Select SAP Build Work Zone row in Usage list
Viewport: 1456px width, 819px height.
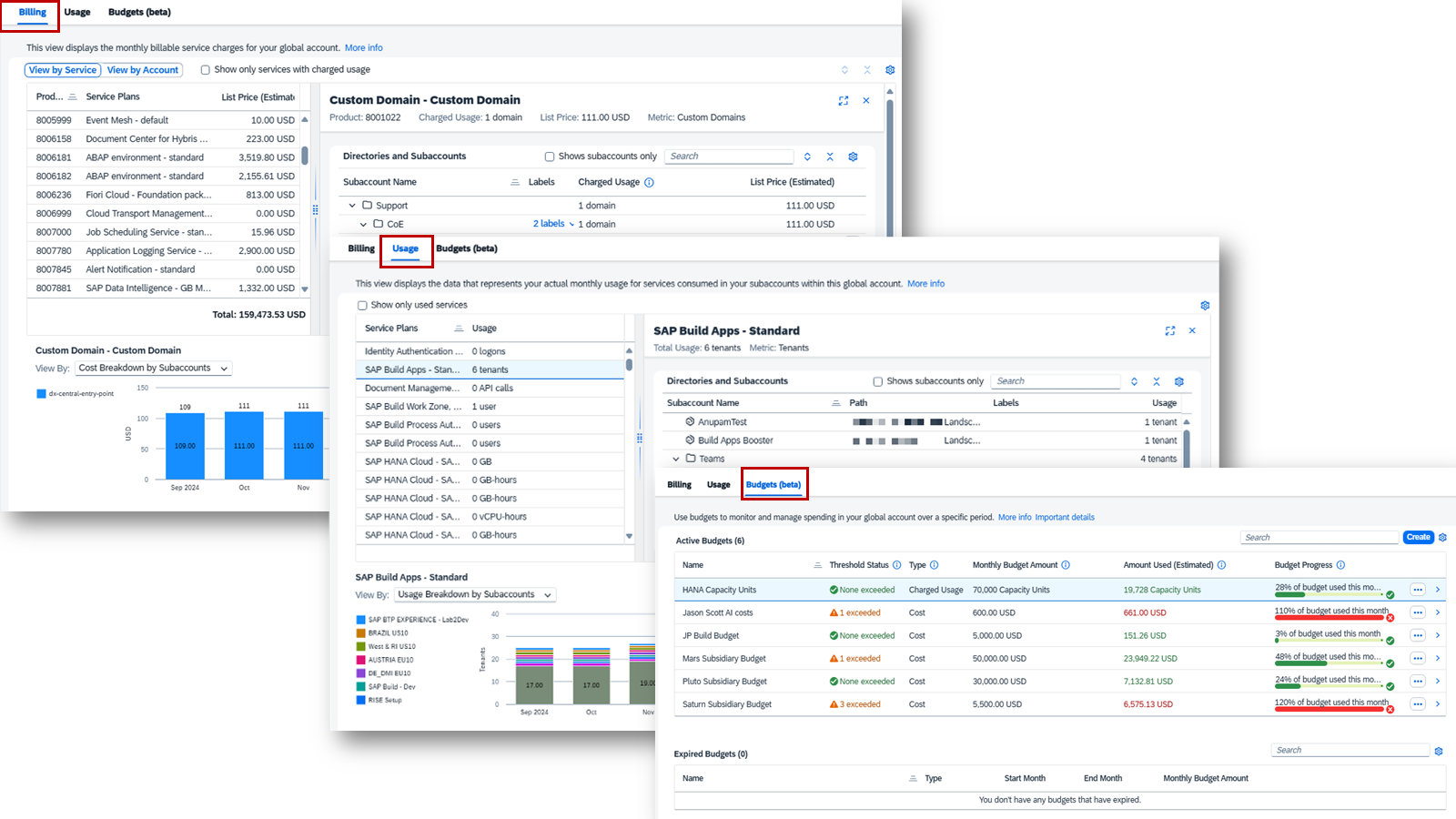pos(490,407)
